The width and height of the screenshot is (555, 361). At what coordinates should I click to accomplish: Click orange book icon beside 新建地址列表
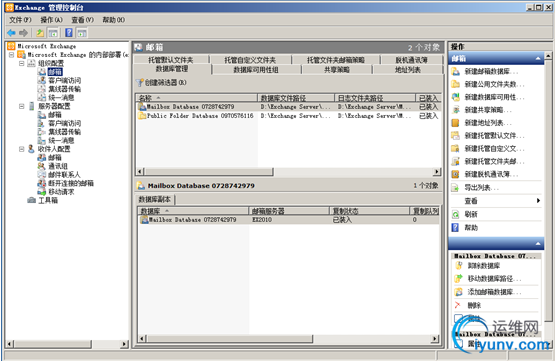[x=456, y=123]
